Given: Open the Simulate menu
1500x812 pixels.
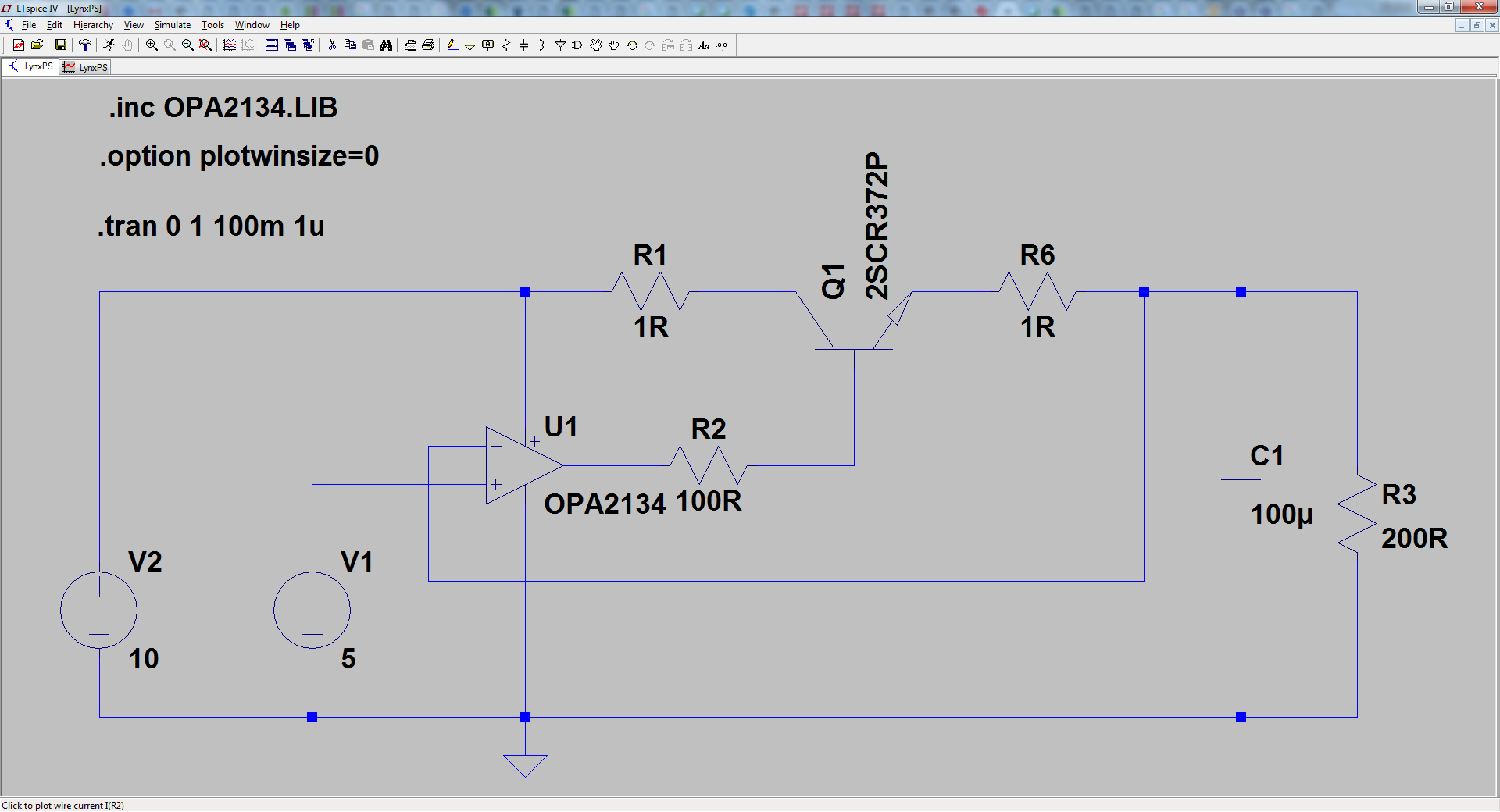Looking at the screenshot, I should [172, 25].
